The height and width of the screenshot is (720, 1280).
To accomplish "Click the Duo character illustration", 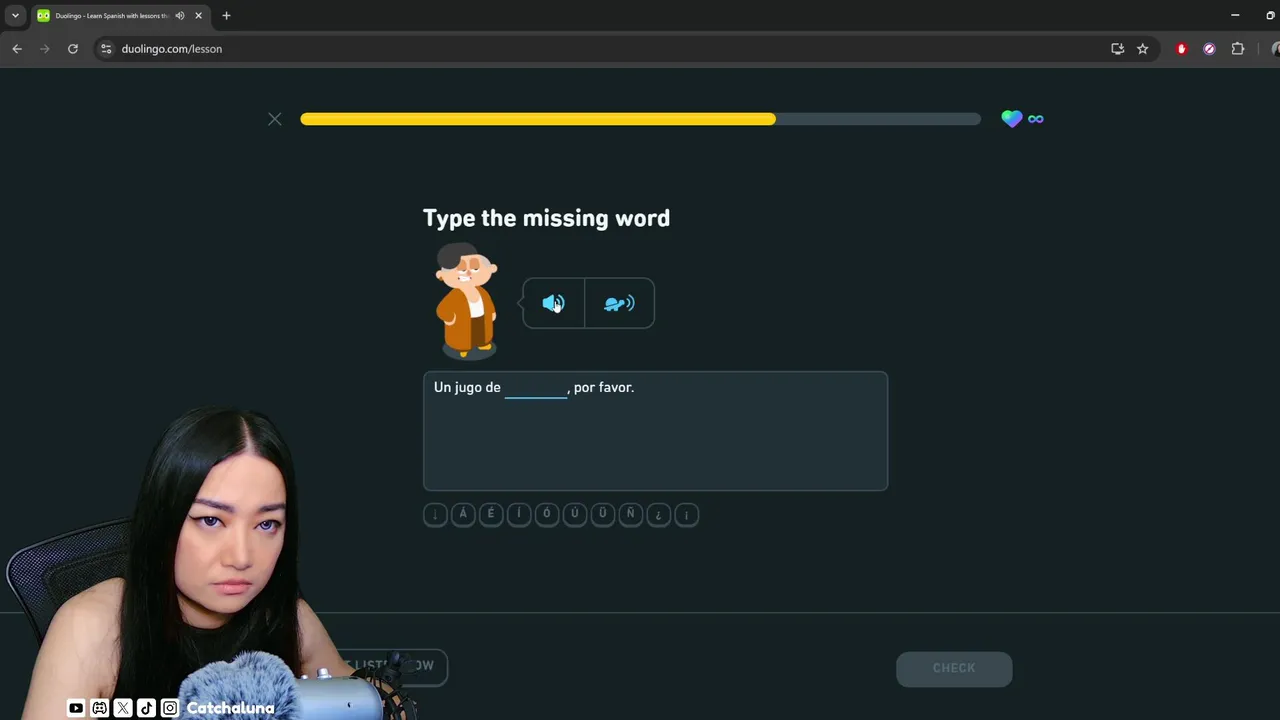I will click(467, 300).
